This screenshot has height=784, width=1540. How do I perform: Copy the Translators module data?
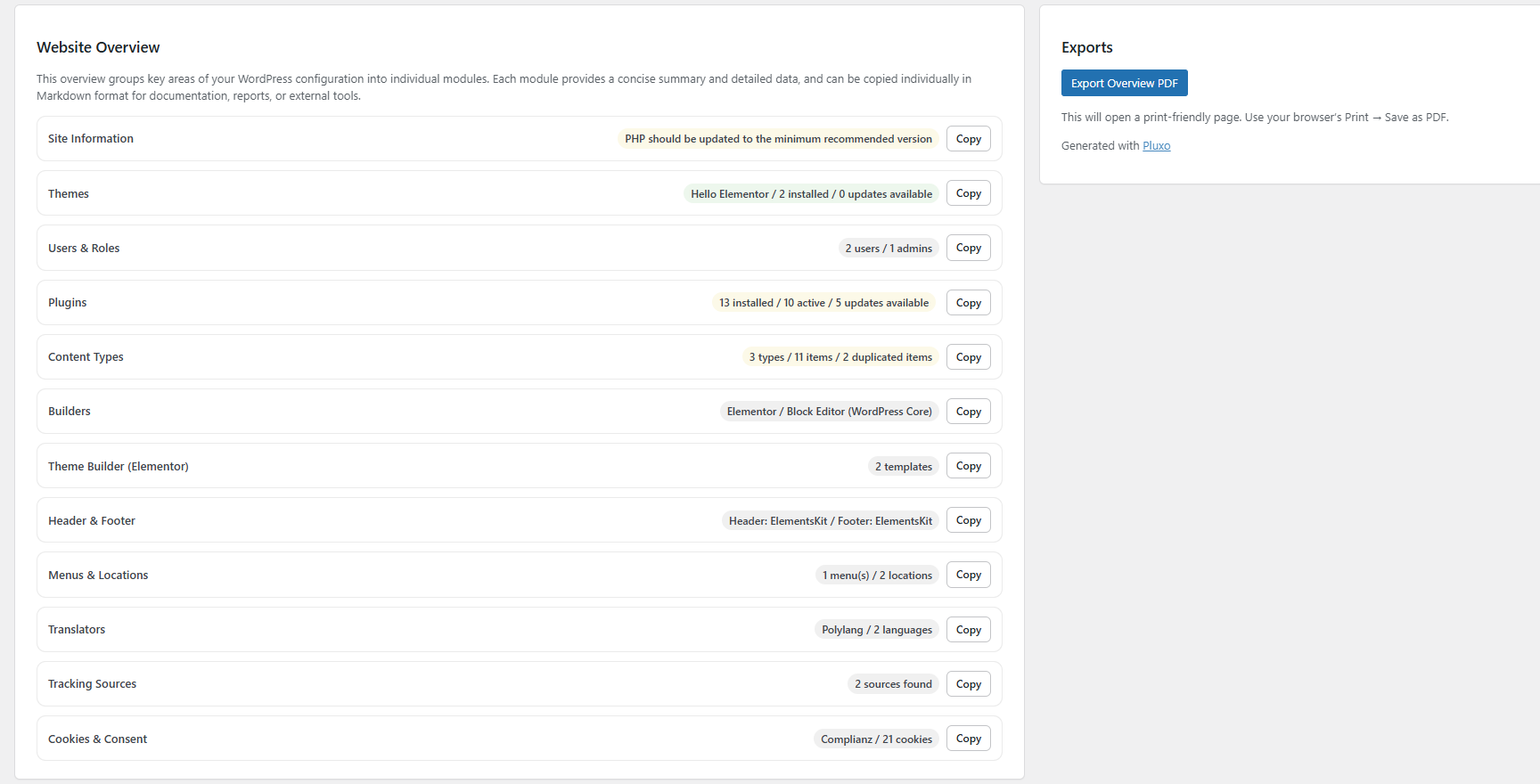tap(968, 630)
